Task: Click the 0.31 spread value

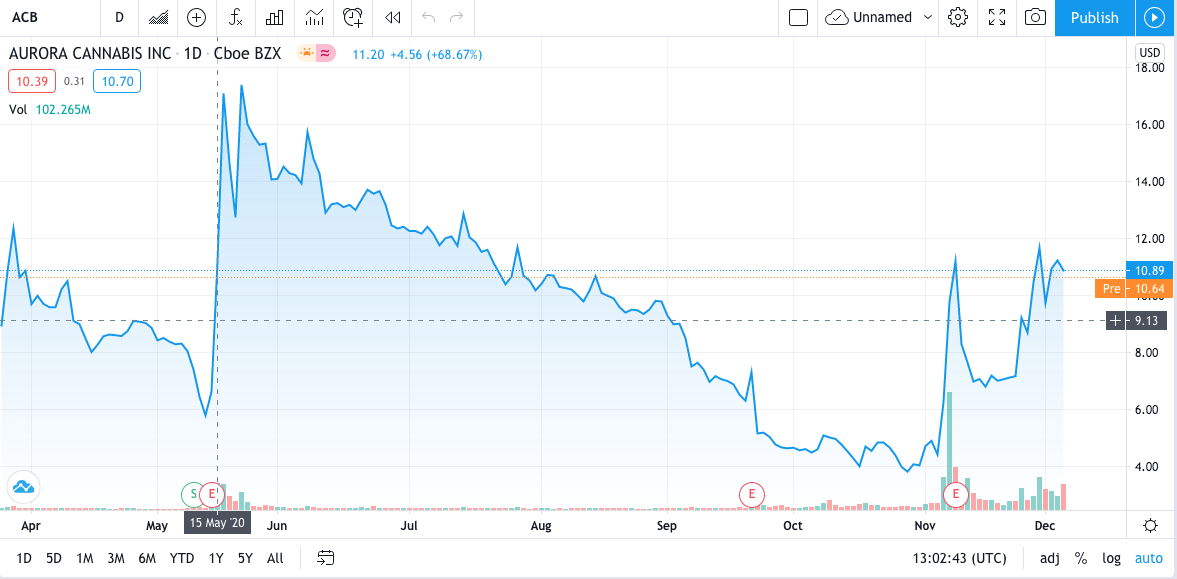Action: [74, 81]
